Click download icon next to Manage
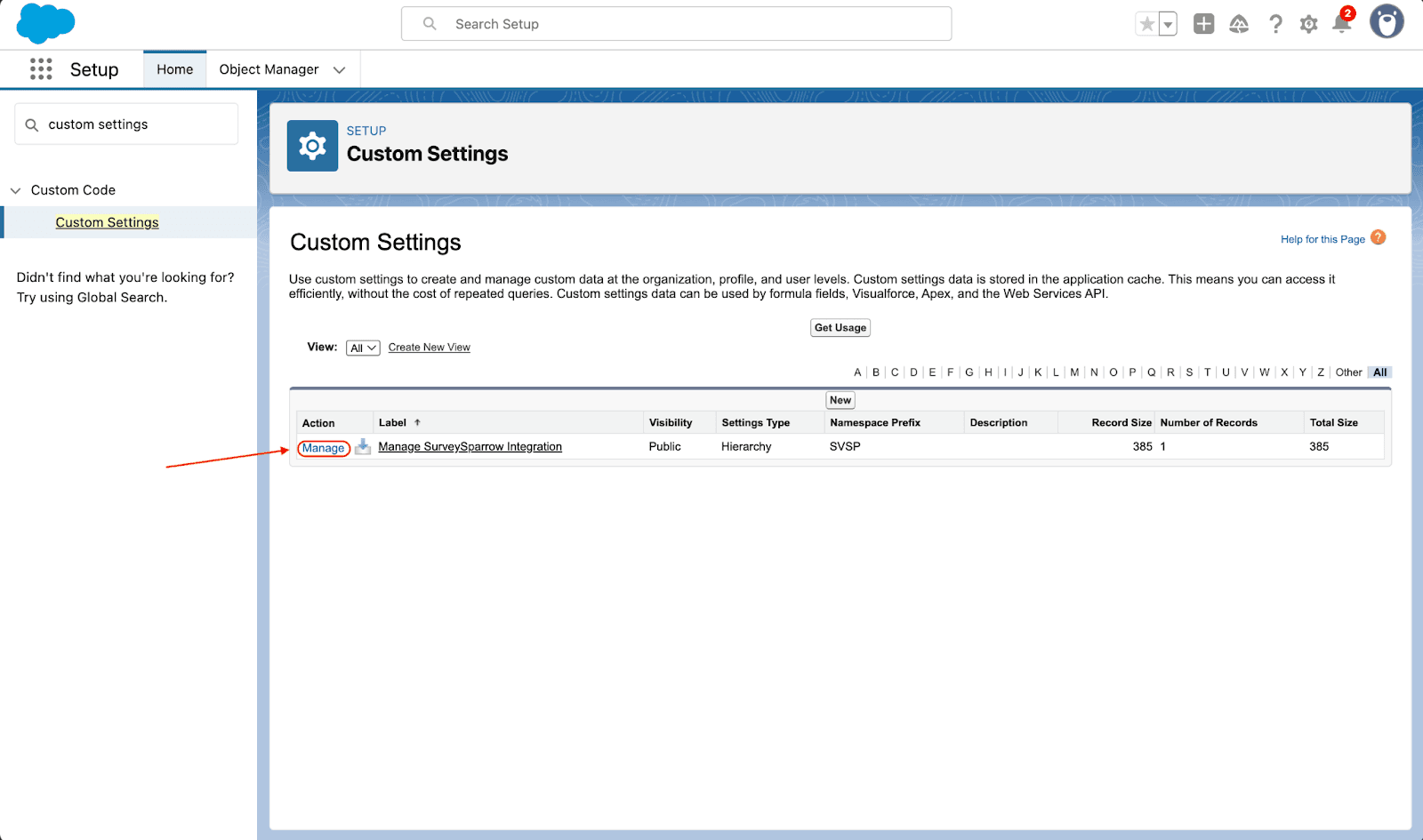 pyautogui.click(x=363, y=447)
